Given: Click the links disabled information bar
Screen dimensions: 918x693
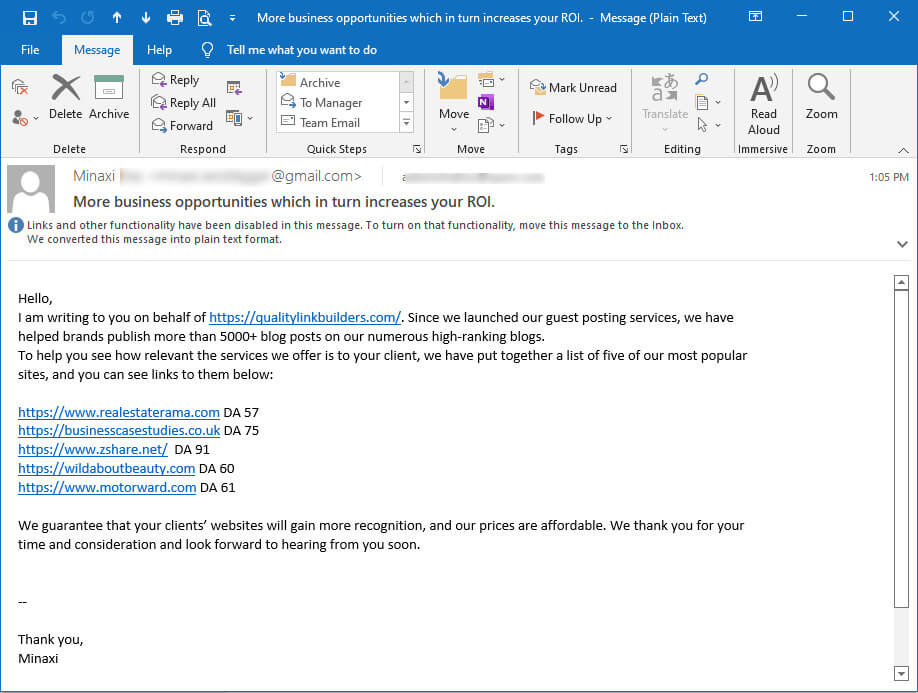Looking at the screenshot, I should [x=355, y=232].
